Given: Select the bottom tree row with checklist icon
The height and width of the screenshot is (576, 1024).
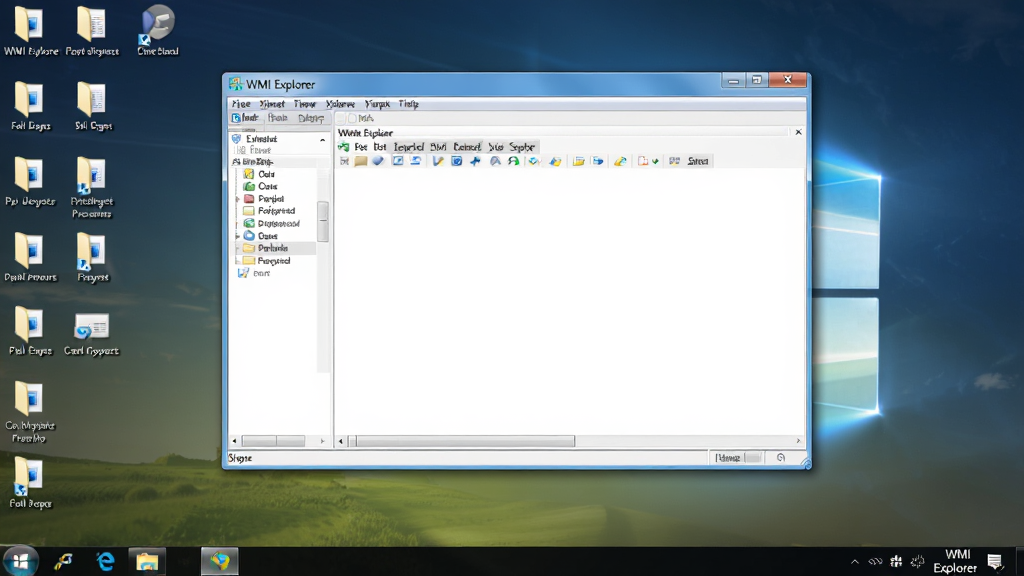Looking at the screenshot, I should tap(254, 273).
